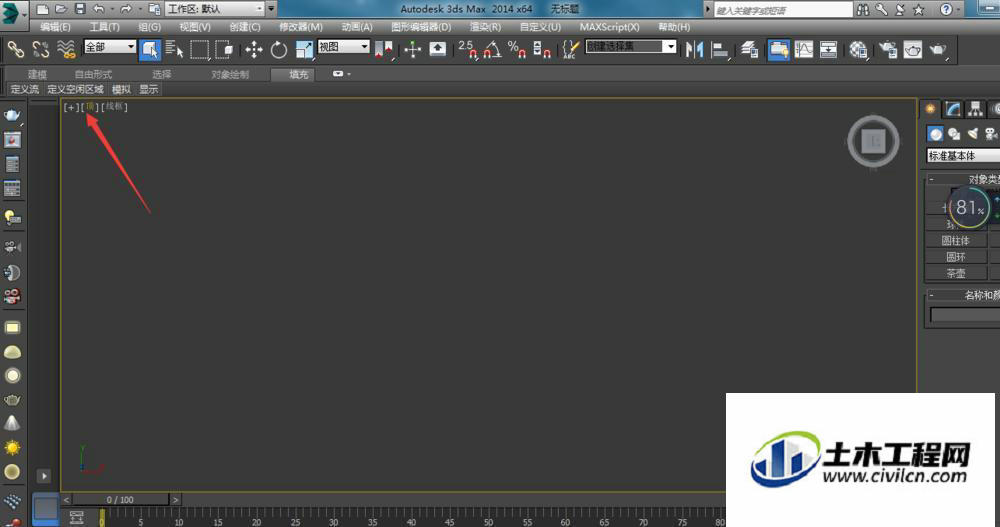Expand the quick access toolbar customize arrow
This screenshot has height=527, width=1000.
[272, 9]
